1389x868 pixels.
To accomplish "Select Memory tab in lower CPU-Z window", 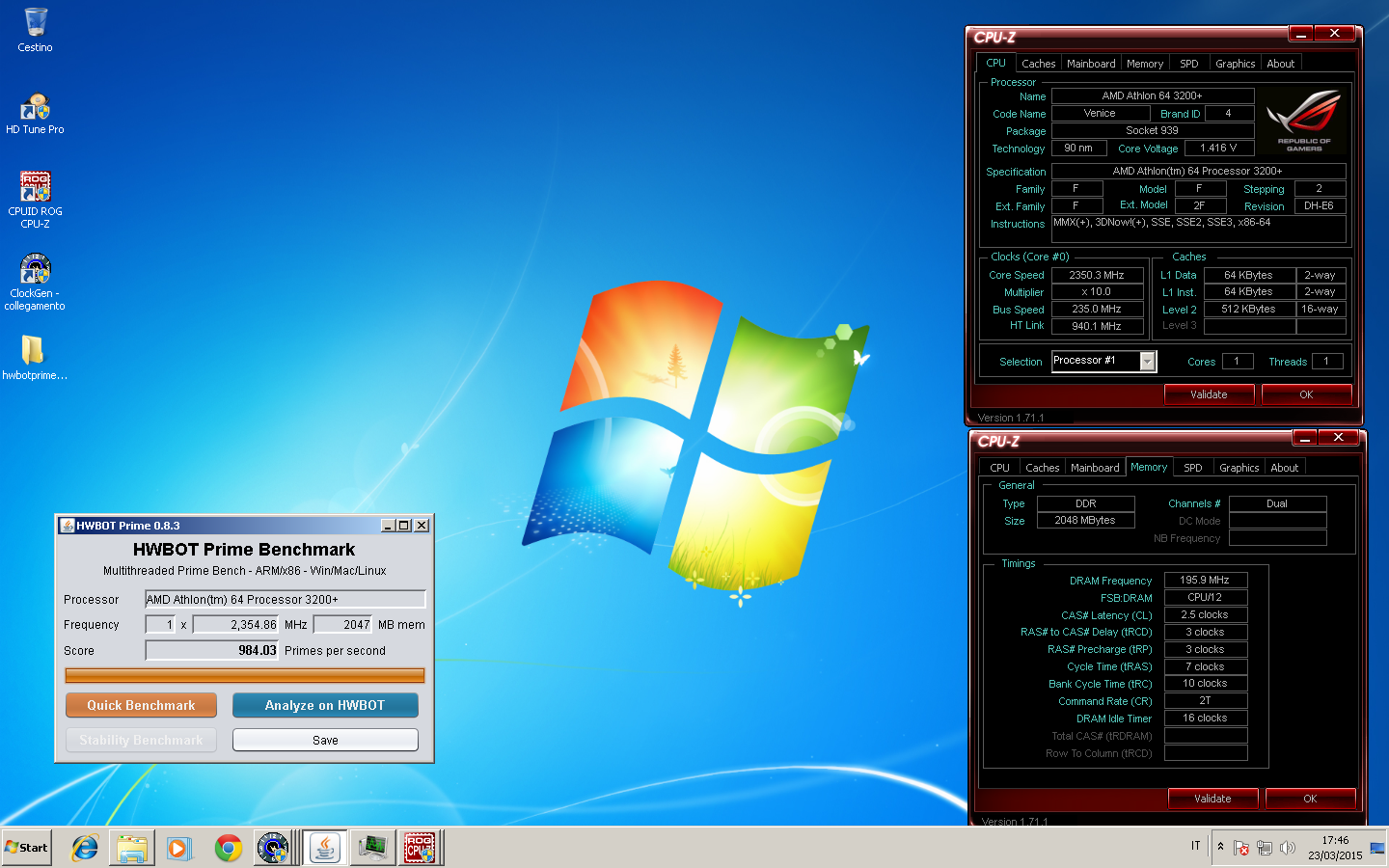I will click(1149, 467).
